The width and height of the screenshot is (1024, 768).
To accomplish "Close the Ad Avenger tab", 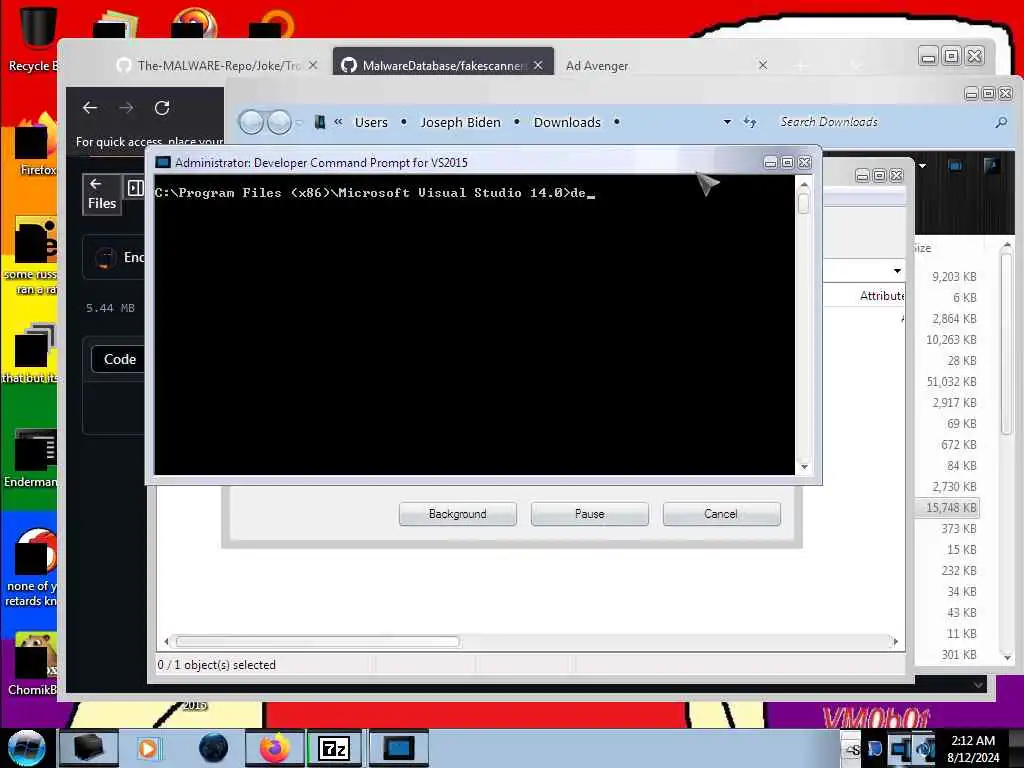I will pos(763,65).
